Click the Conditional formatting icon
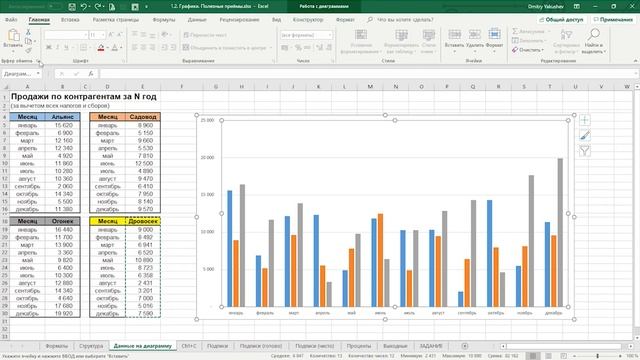Viewport: 640px width, 360px height. (x=361, y=35)
